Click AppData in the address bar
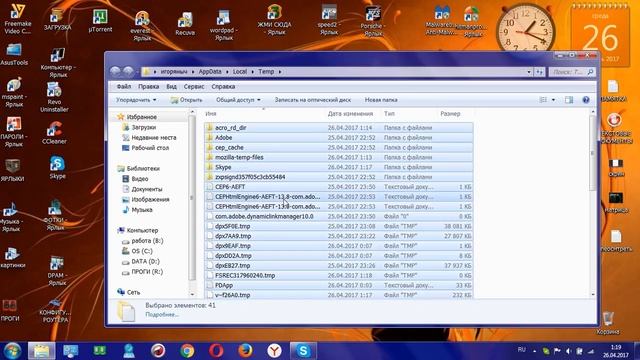The width and height of the screenshot is (640, 360). (210, 71)
